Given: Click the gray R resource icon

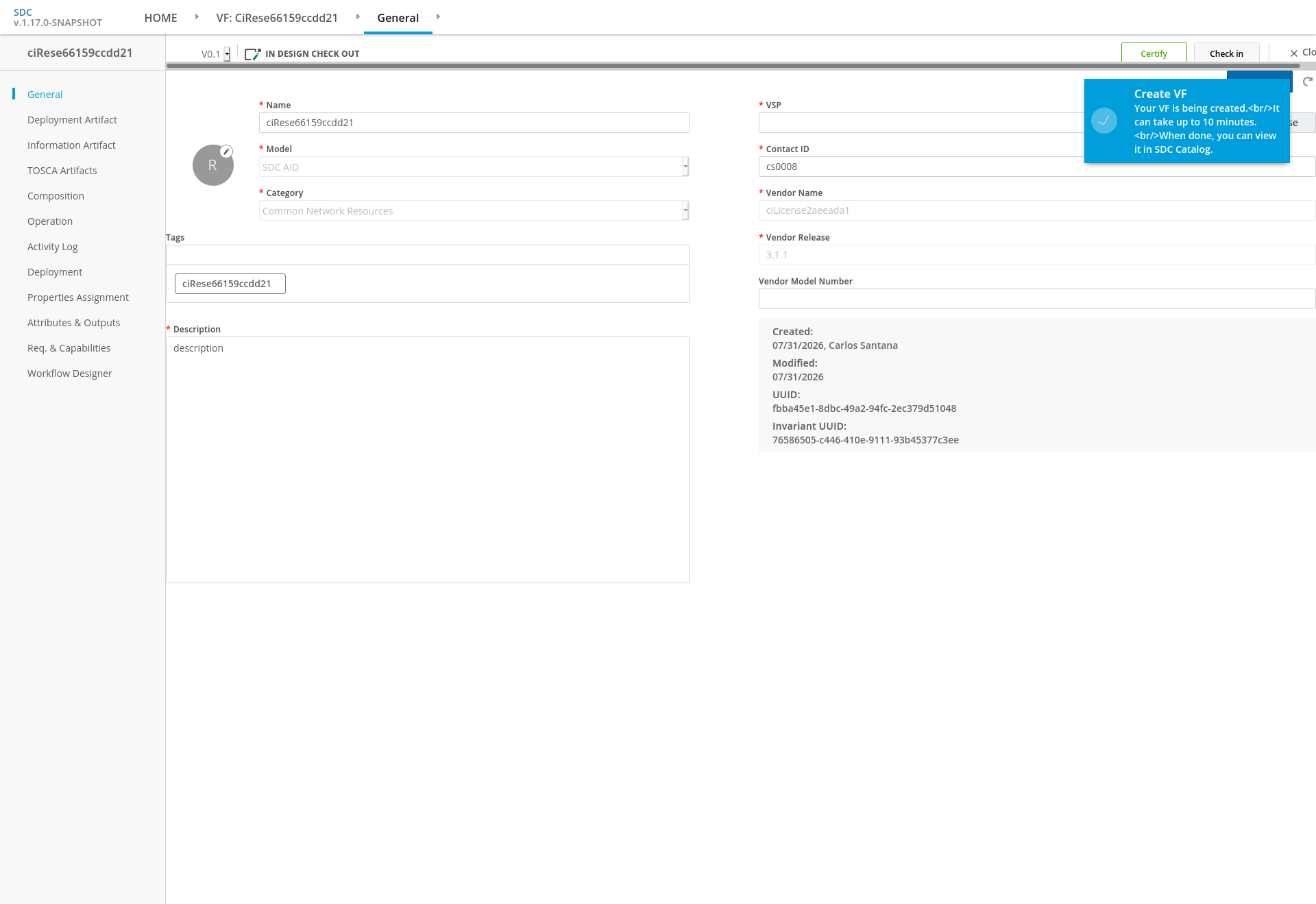Looking at the screenshot, I should coord(212,165).
